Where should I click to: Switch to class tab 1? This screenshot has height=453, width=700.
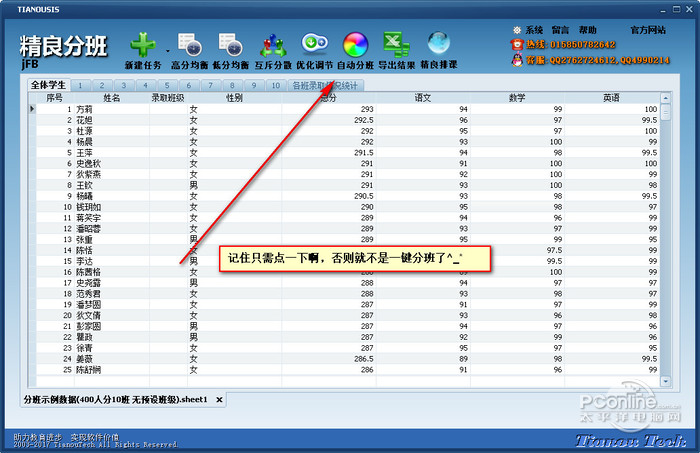[80, 85]
